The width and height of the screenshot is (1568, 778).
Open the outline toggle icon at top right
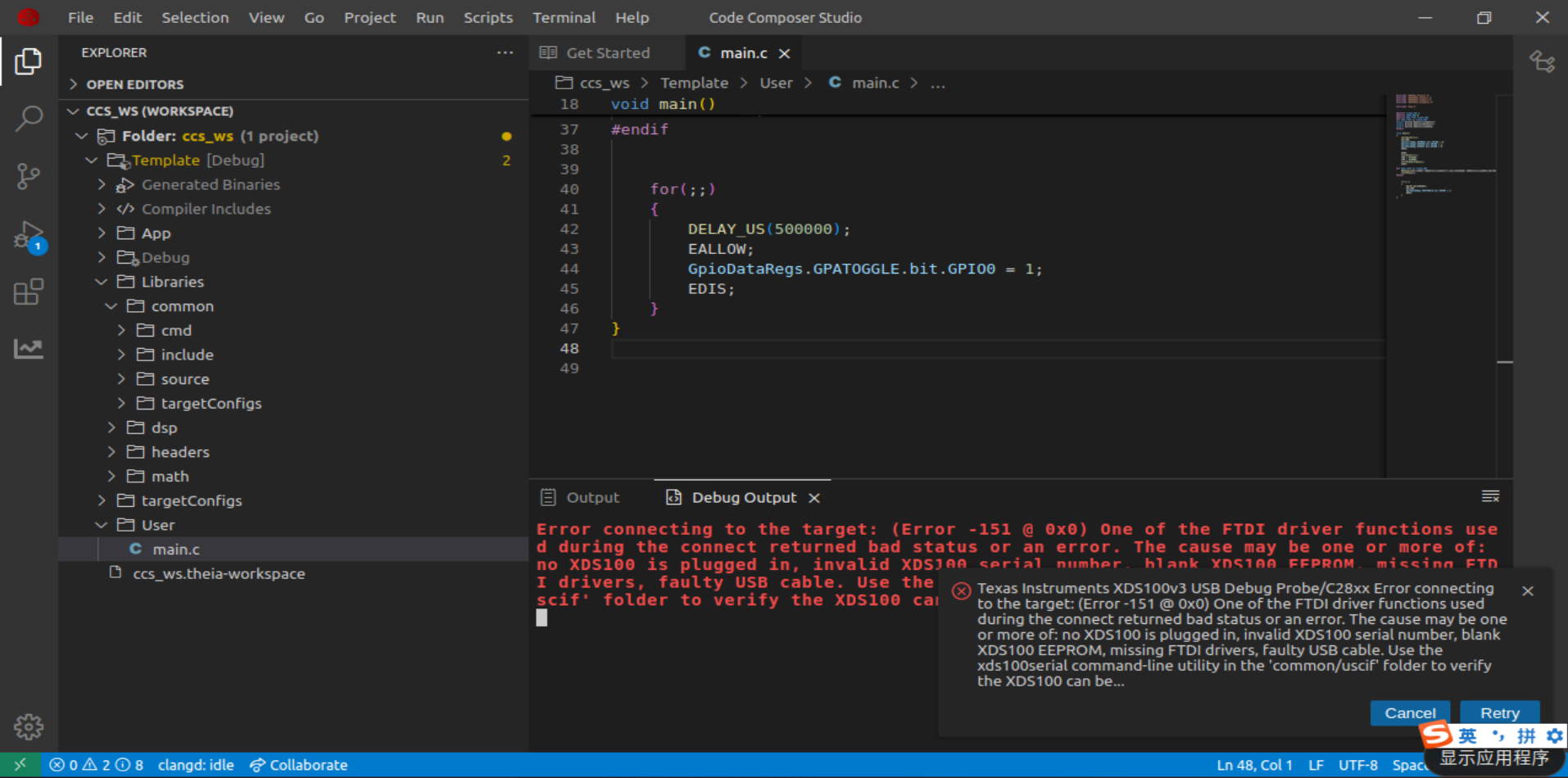click(x=1542, y=61)
